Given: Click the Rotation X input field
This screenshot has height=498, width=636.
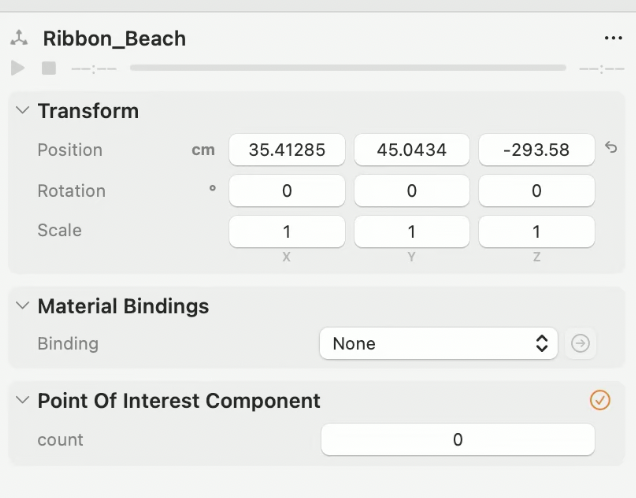Looking at the screenshot, I should click(x=287, y=191).
